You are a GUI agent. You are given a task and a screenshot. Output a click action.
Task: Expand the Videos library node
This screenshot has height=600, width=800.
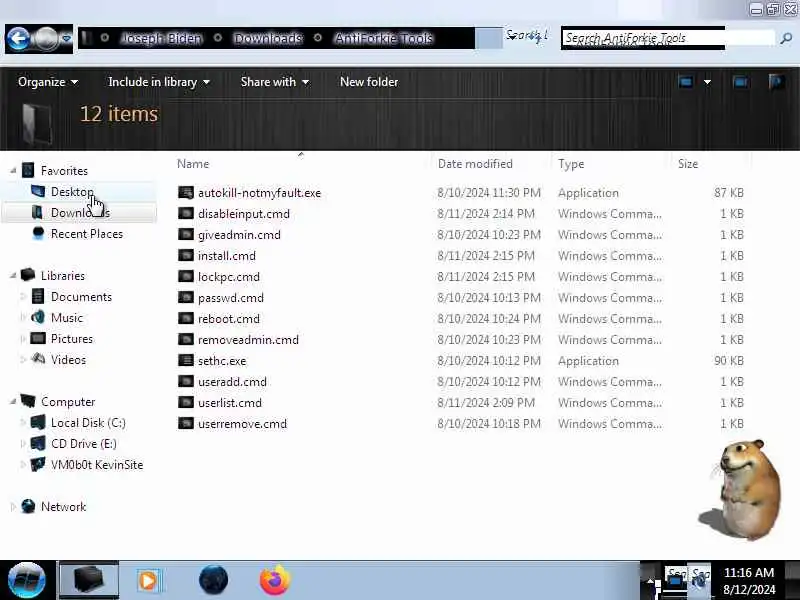pyautogui.click(x=23, y=360)
